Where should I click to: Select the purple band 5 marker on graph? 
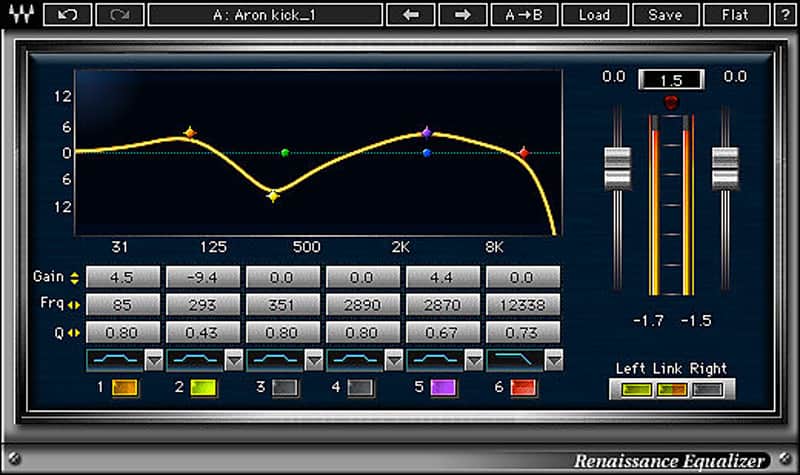coord(427,133)
